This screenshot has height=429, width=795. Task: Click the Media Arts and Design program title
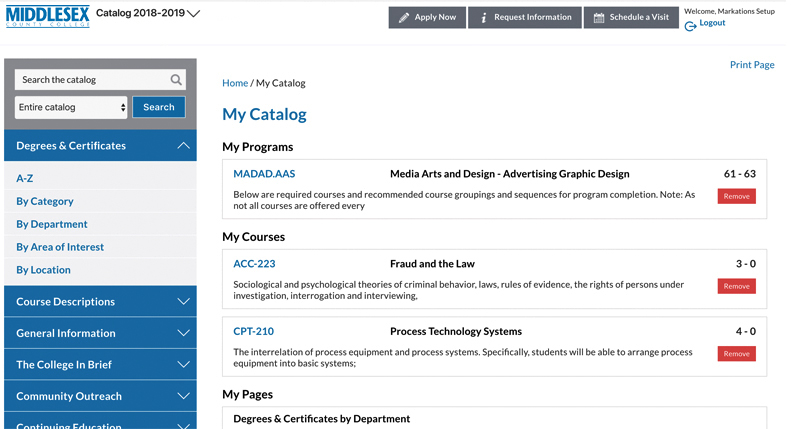tap(510, 174)
